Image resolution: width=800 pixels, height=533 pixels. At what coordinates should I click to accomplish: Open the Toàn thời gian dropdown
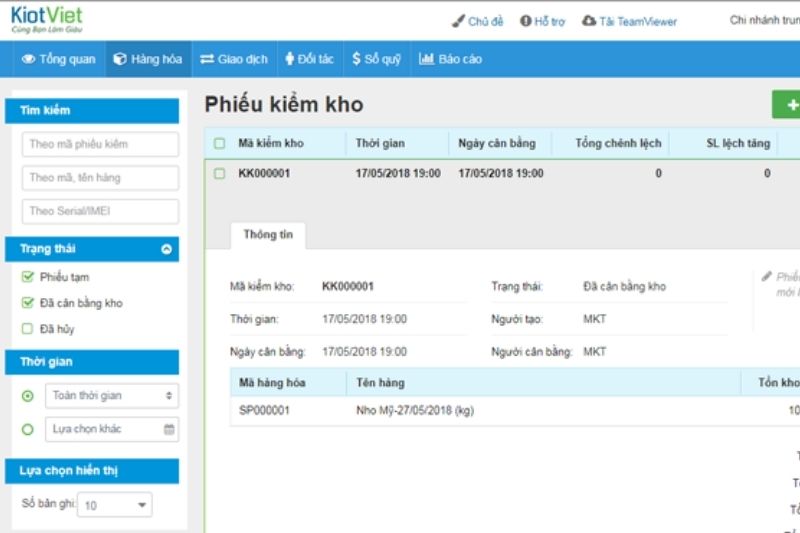(x=112, y=396)
